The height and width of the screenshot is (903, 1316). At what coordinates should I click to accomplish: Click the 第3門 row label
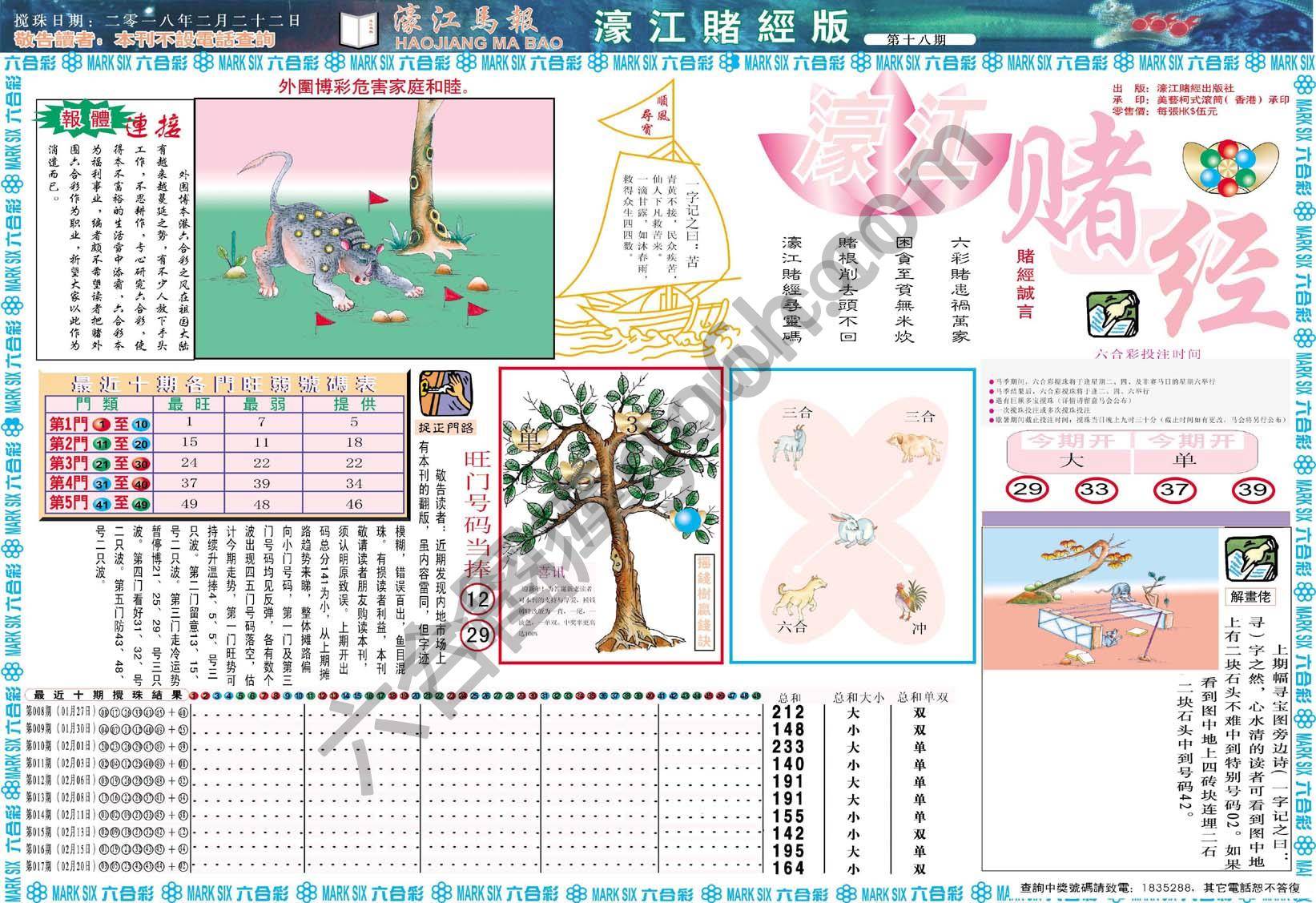(99, 464)
